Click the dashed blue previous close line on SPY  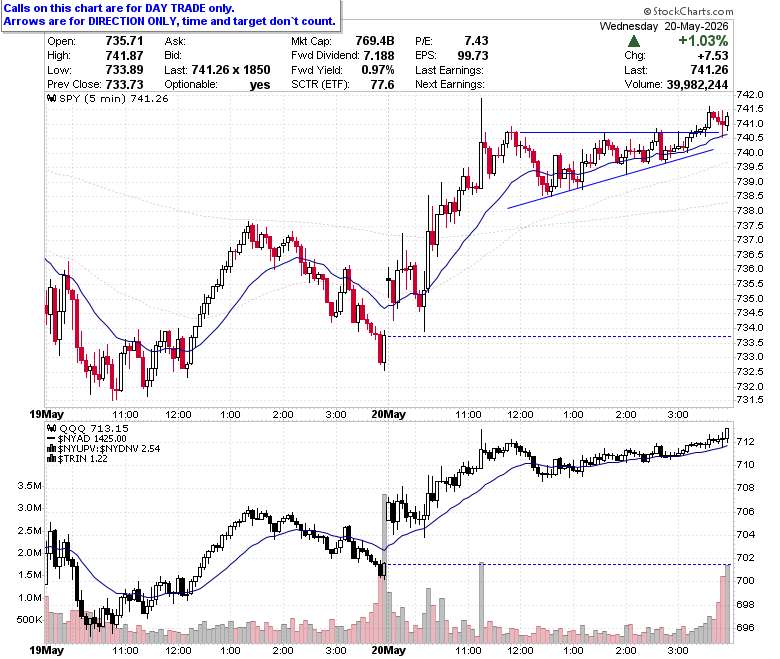pos(559,337)
